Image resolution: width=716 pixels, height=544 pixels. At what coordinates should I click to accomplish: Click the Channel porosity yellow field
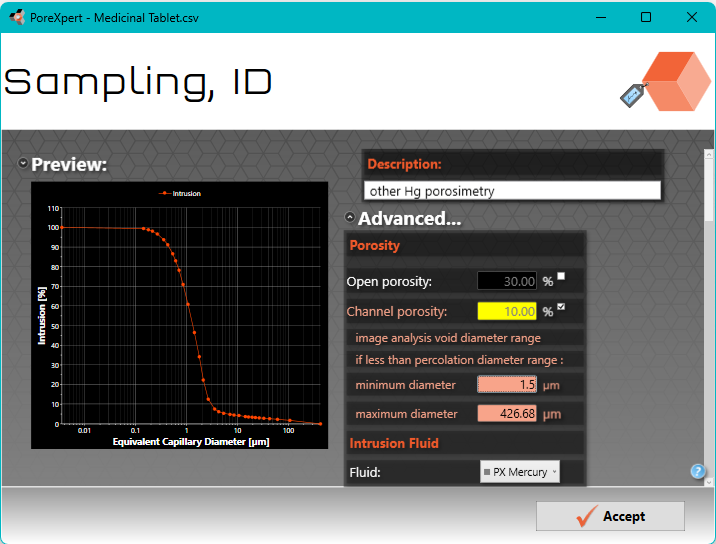click(507, 311)
